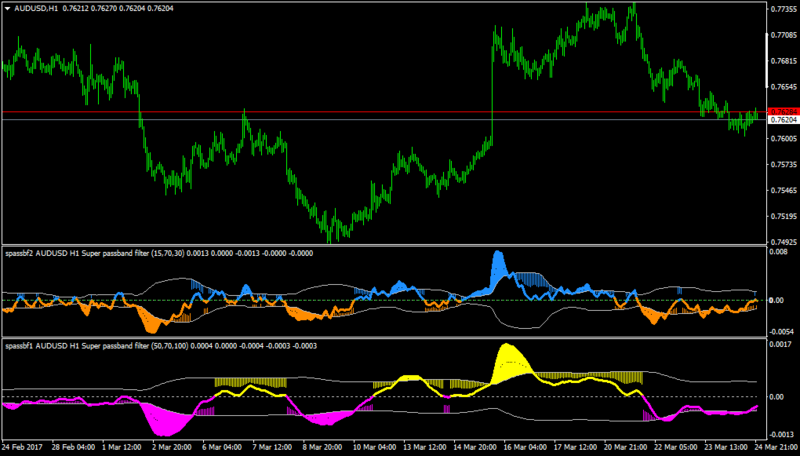Click the white vertical bar on price scale
800x456 pixels.
pyautogui.click(x=767, y=60)
